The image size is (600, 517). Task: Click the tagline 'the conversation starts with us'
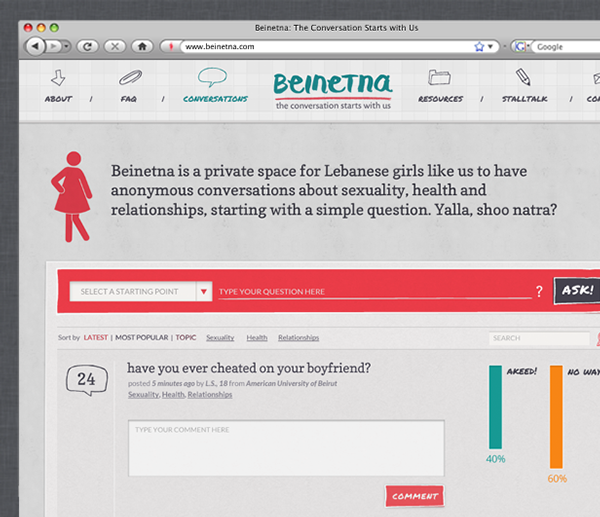pos(333,106)
